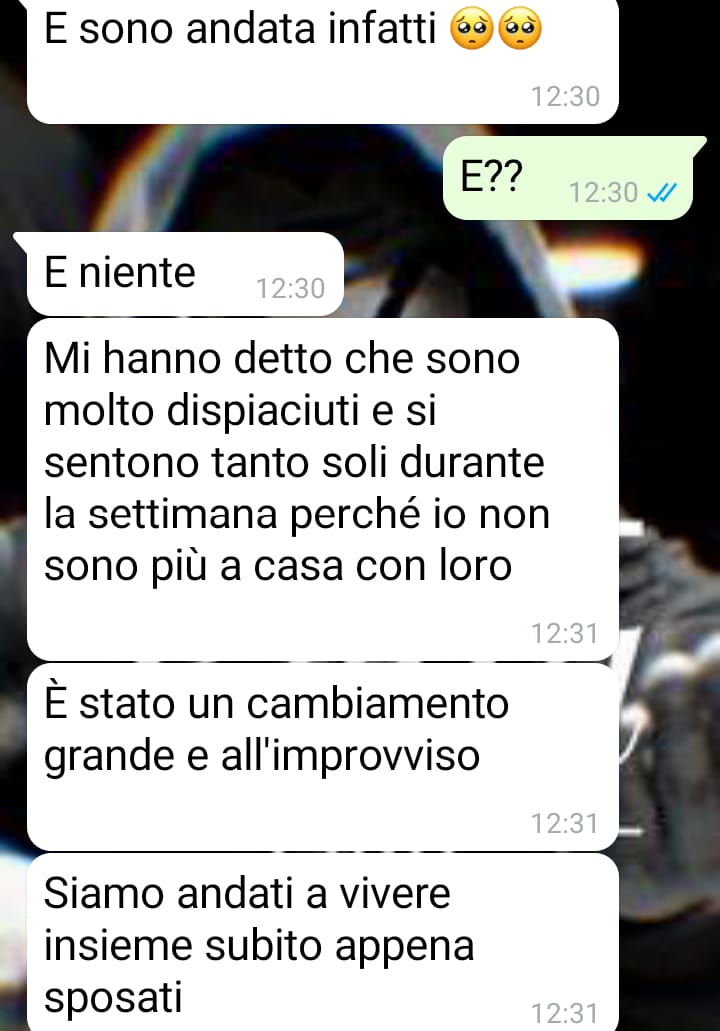
Task: Click the word "settimana" in the long message
Action: (183, 514)
